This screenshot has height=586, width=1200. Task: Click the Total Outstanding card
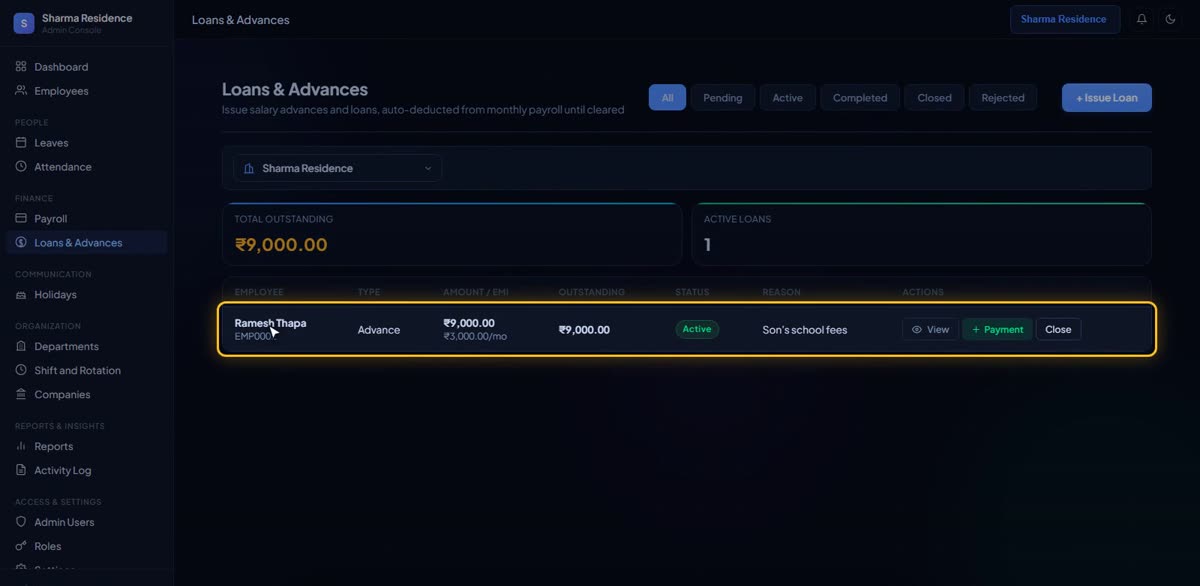[x=452, y=234]
